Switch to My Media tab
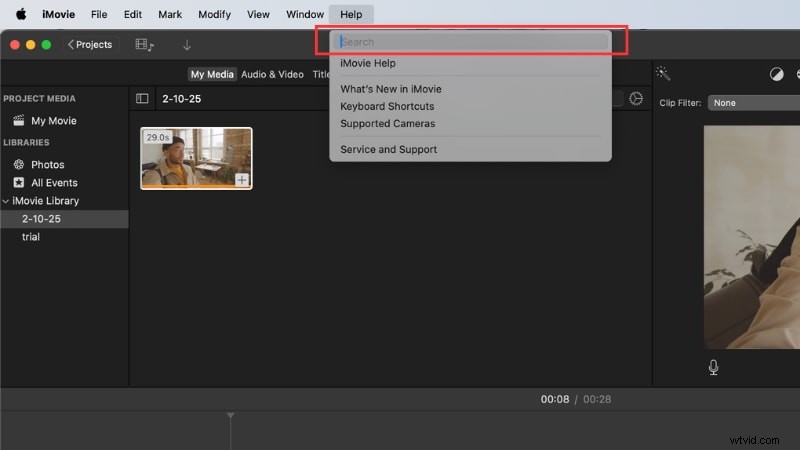 (x=212, y=74)
